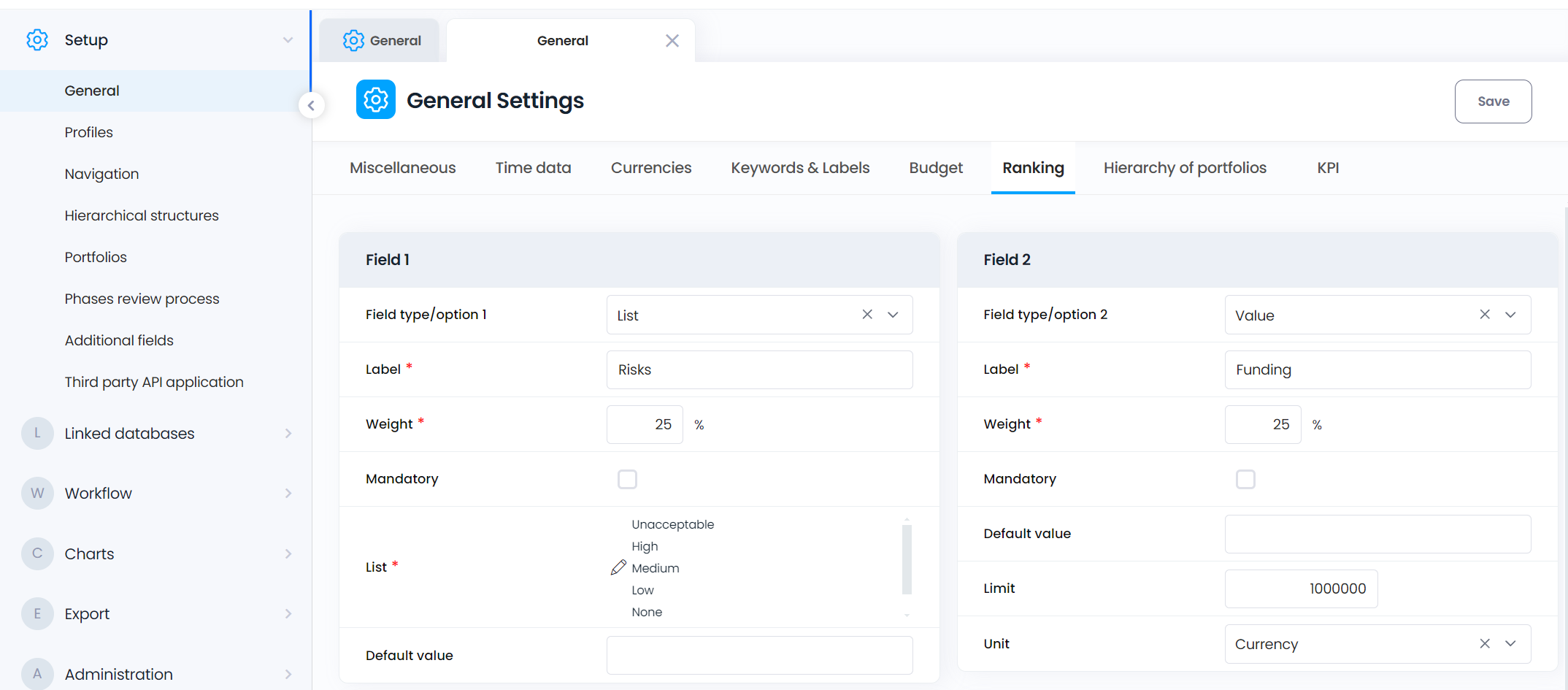Click the Workflow circle icon in sidebar
1568x690 pixels.
pos(37,493)
